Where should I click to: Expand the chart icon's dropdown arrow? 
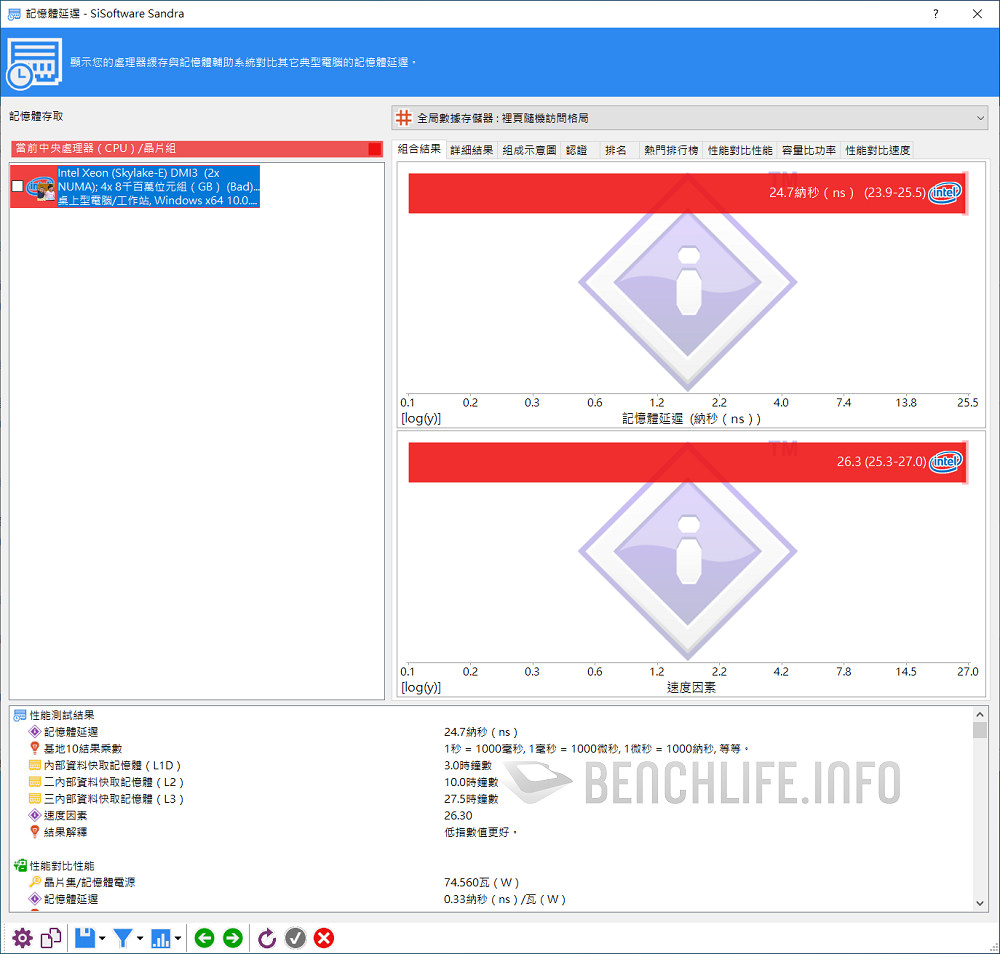click(179, 938)
